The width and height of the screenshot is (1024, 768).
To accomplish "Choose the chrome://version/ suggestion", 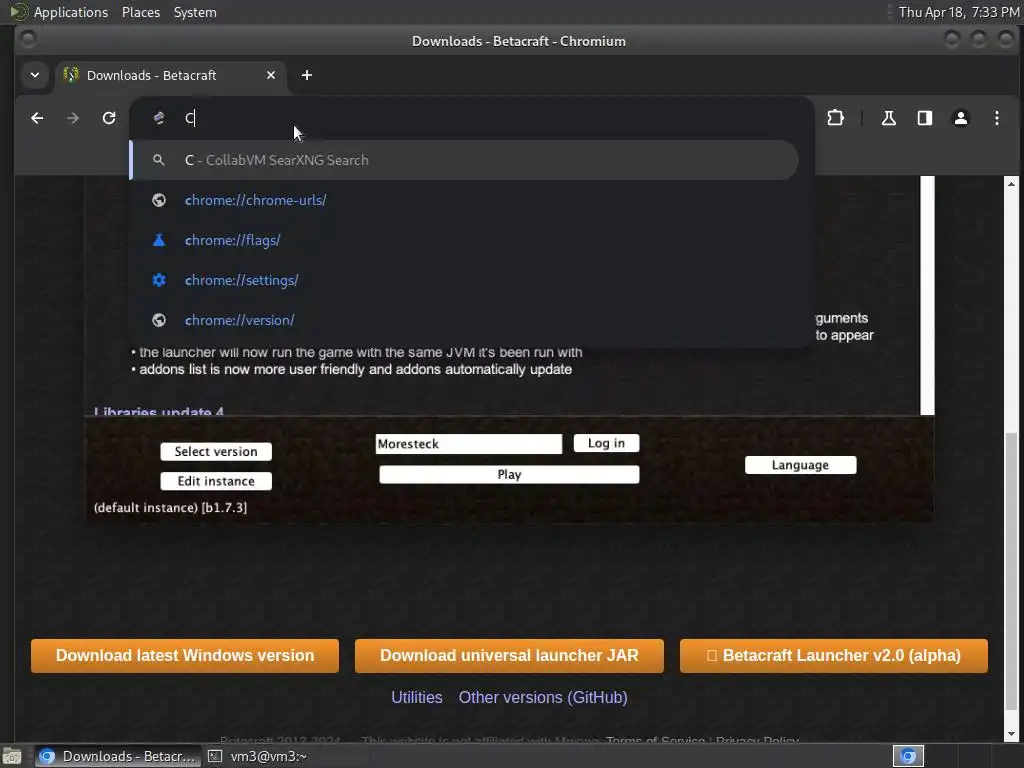I will point(464,320).
